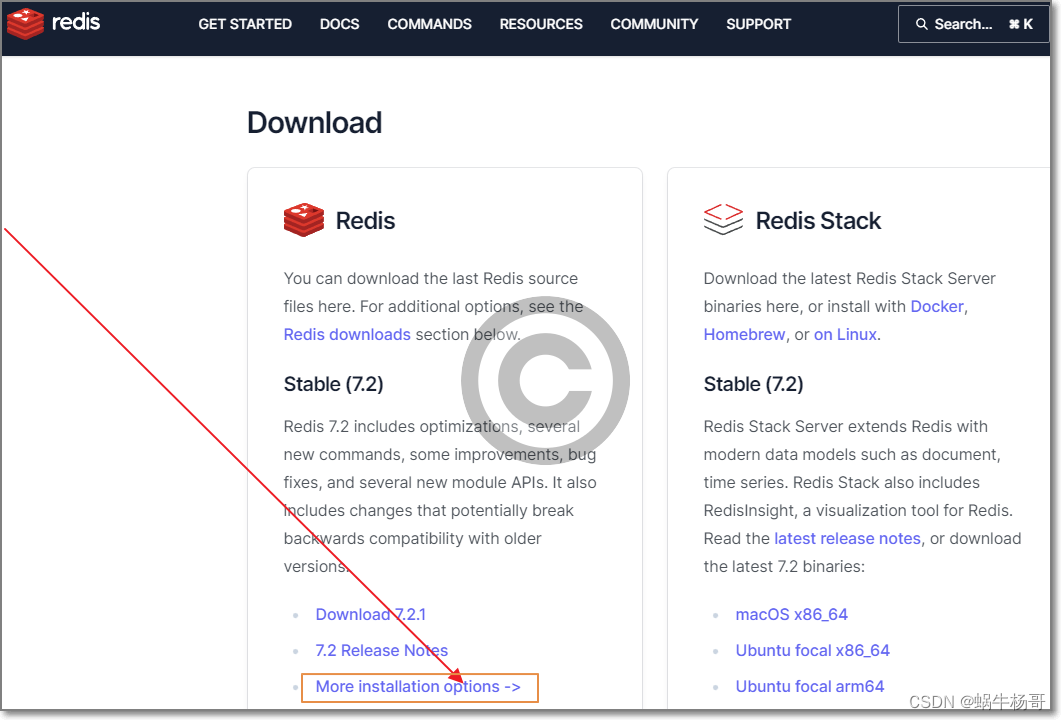Open the RESOURCES dropdown
The width and height of the screenshot is (1061, 720).
click(540, 24)
